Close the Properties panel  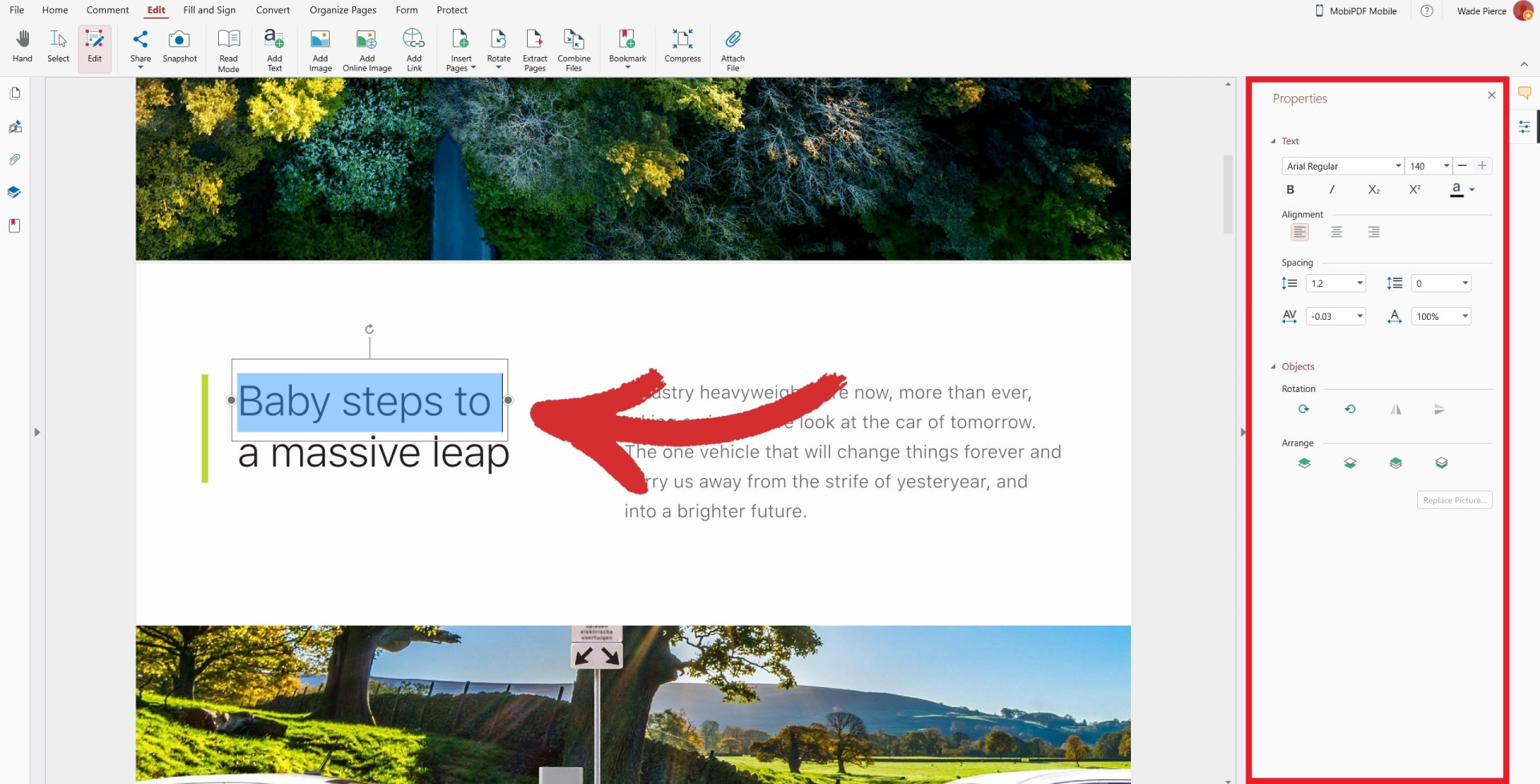[1492, 95]
